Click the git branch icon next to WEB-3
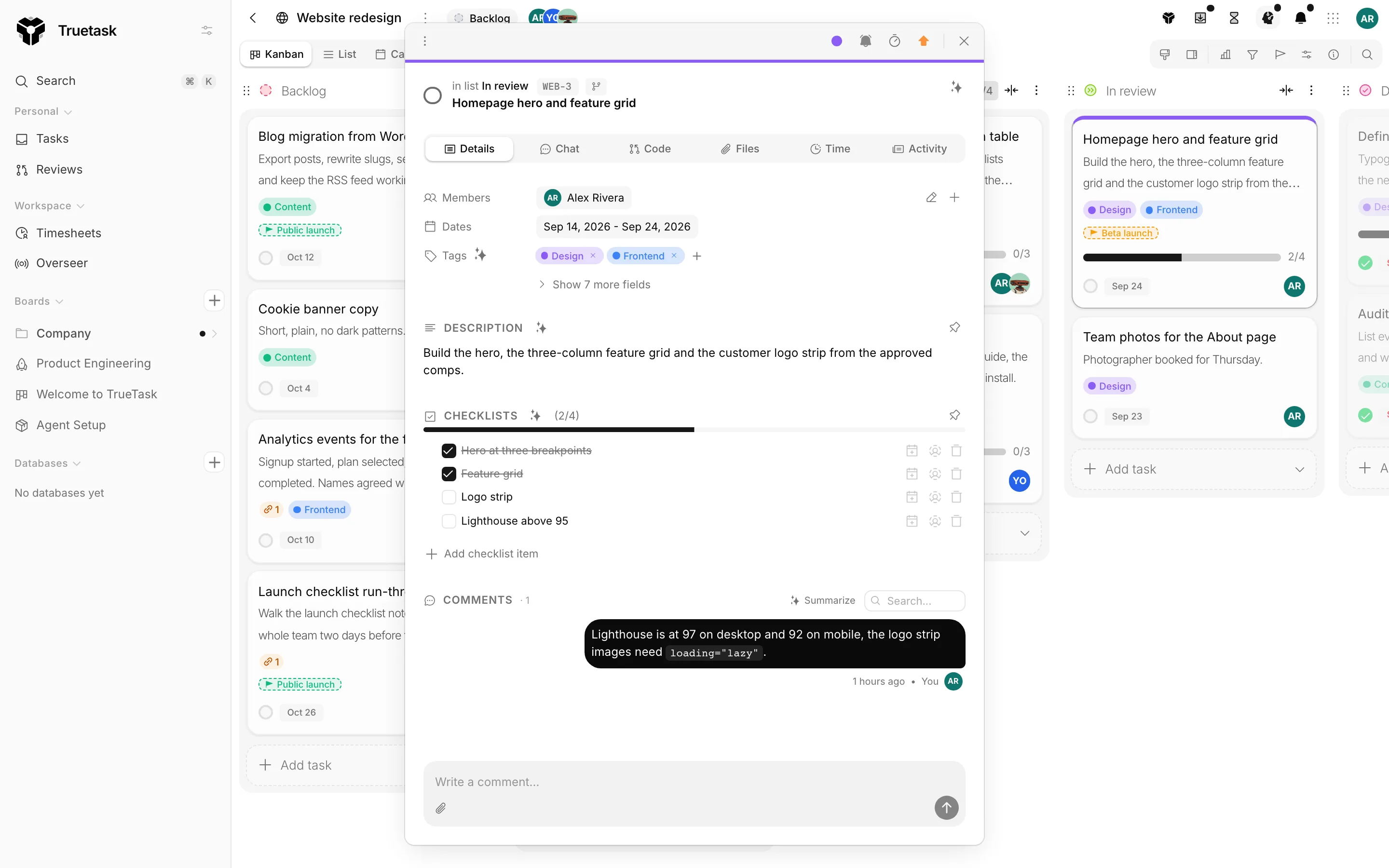 tap(596, 86)
